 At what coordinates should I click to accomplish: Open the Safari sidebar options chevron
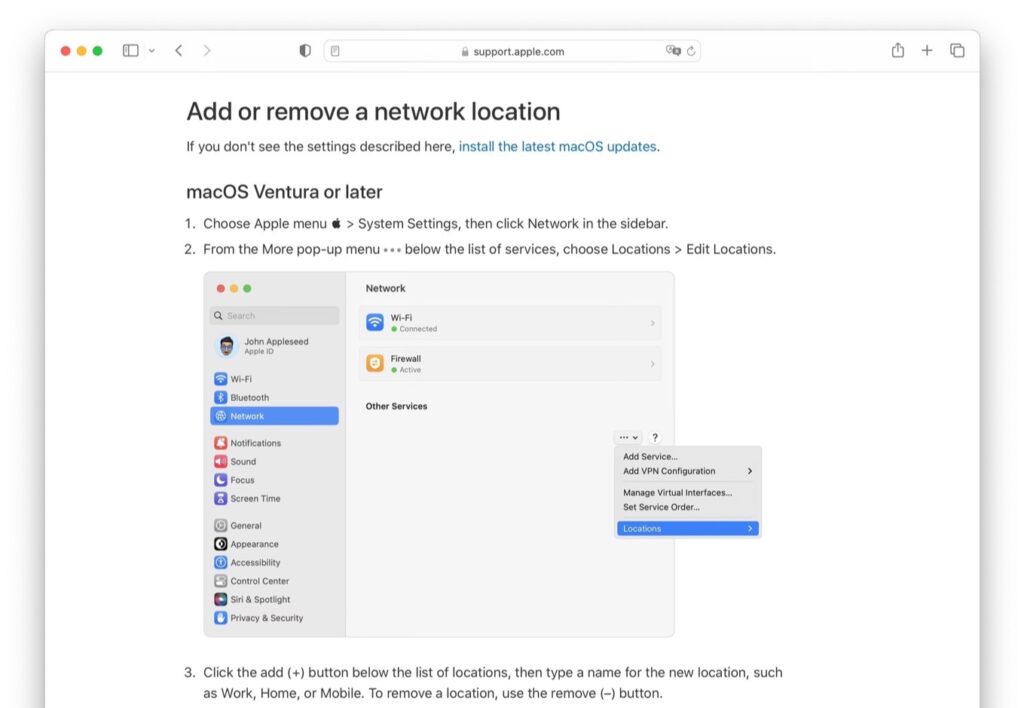(152, 50)
